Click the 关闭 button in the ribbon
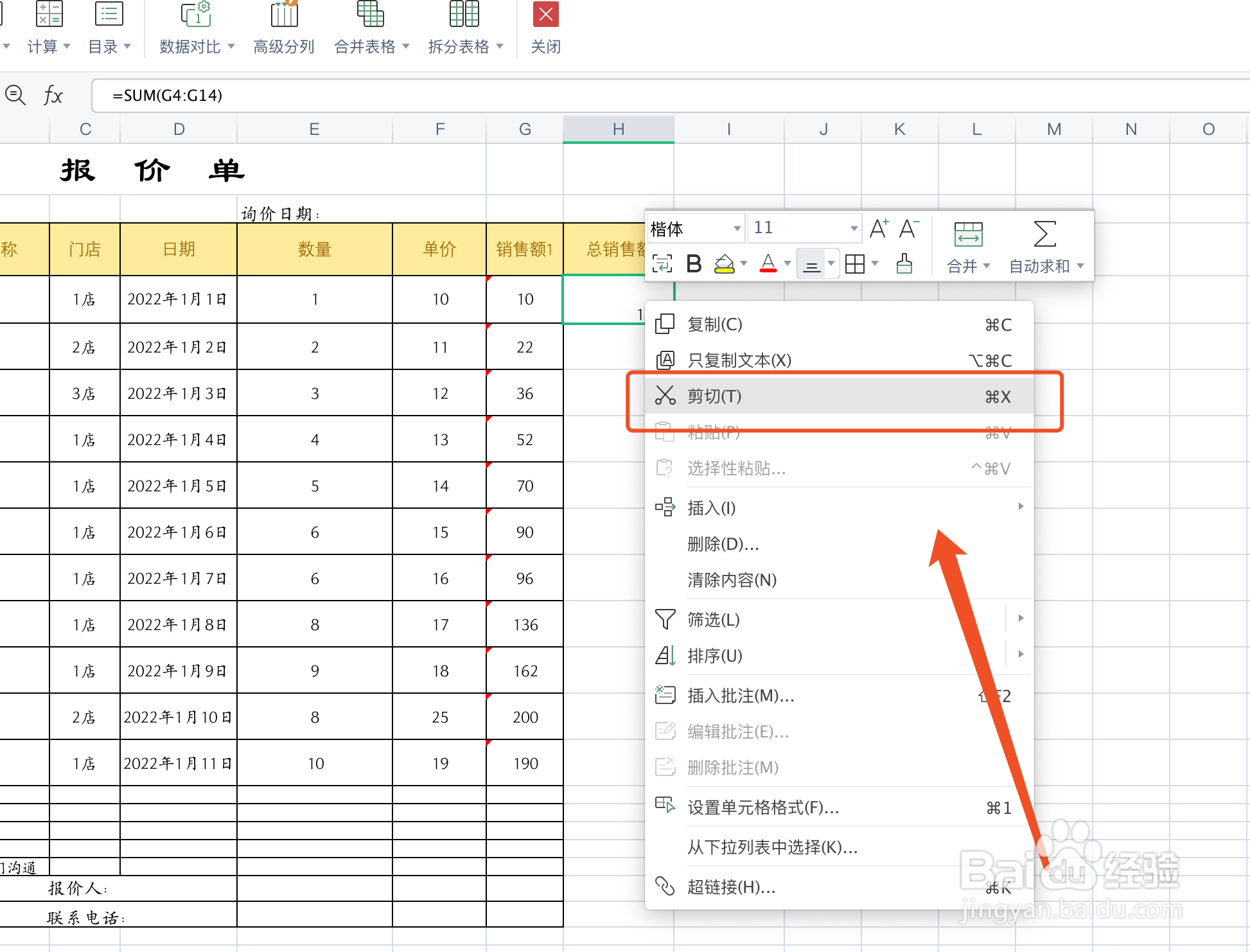This screenshot has height=952, width=1250. (x=545, y=29)
